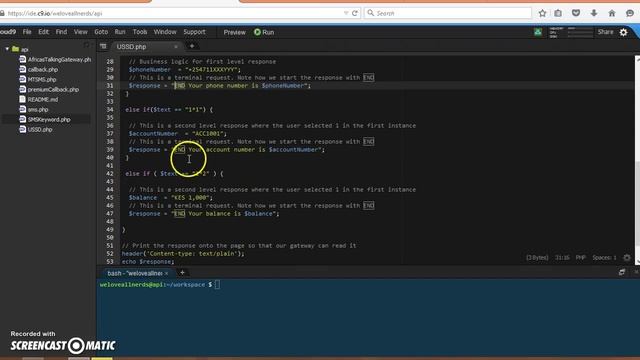Click the cursor position 31:16 in status bar
Screen dimensions: 640x360
pyautogui.click(x=562, y=258)
